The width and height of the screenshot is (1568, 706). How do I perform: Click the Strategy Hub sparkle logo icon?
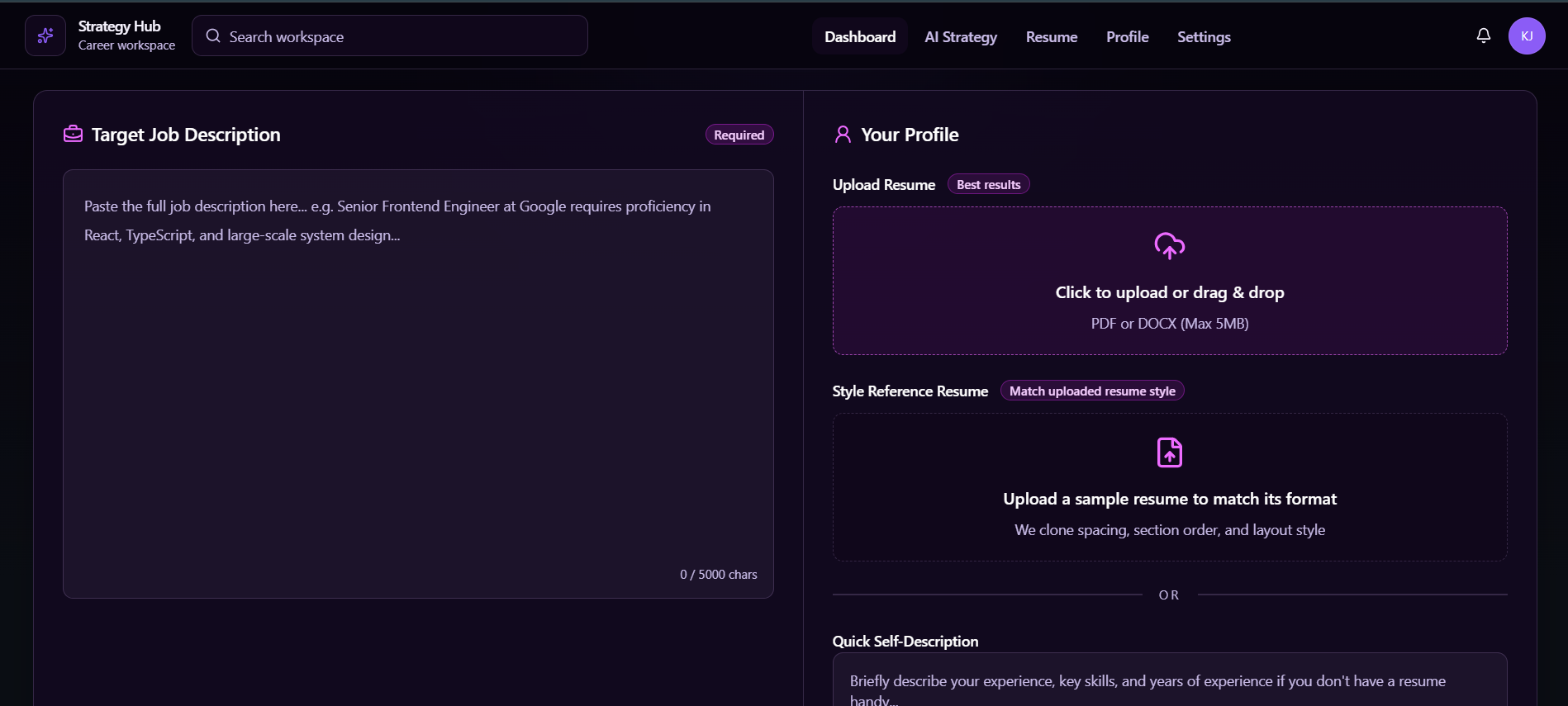pos(45,36)
